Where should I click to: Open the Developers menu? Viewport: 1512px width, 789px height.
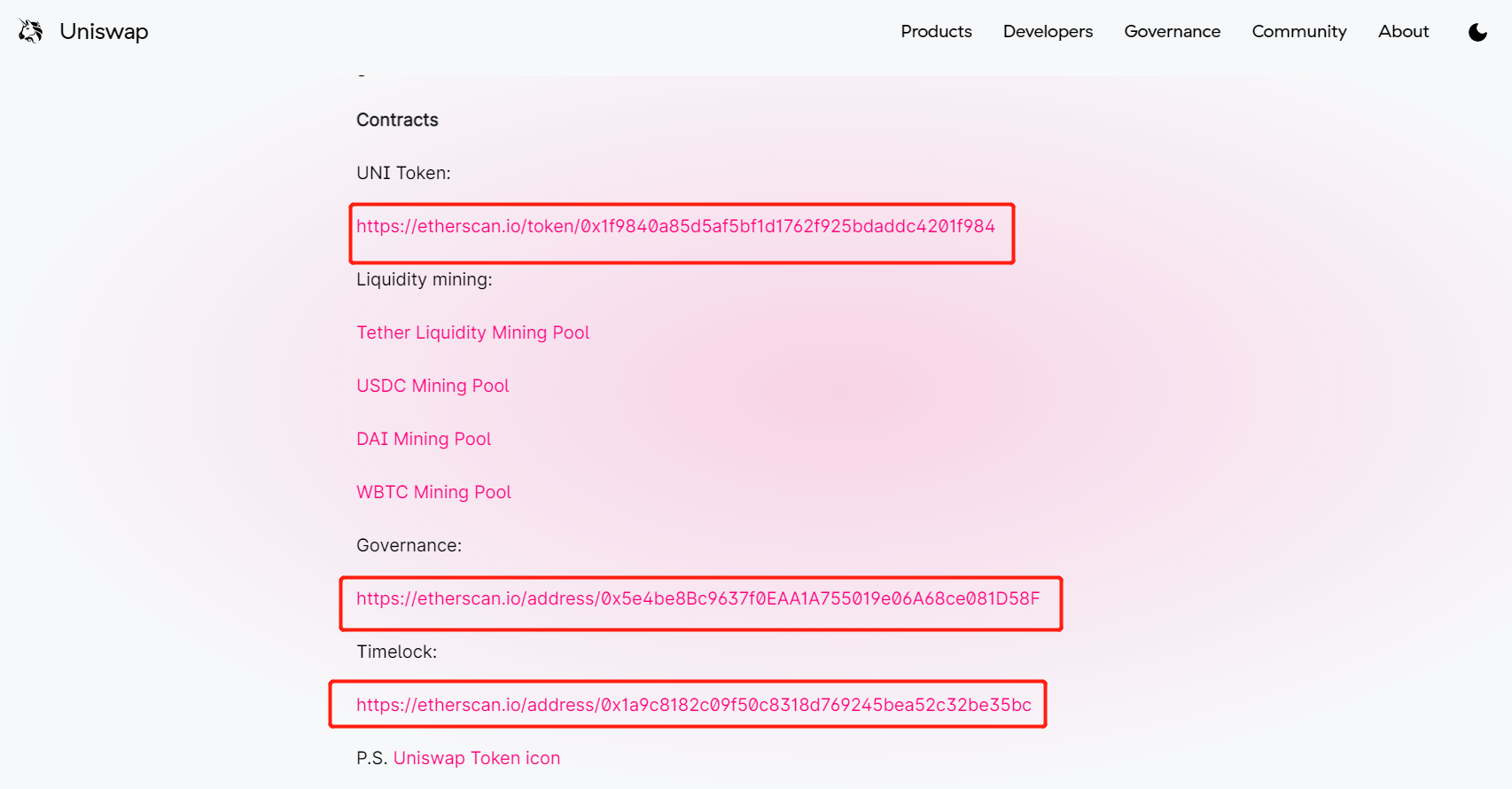tap(1048, 31)
